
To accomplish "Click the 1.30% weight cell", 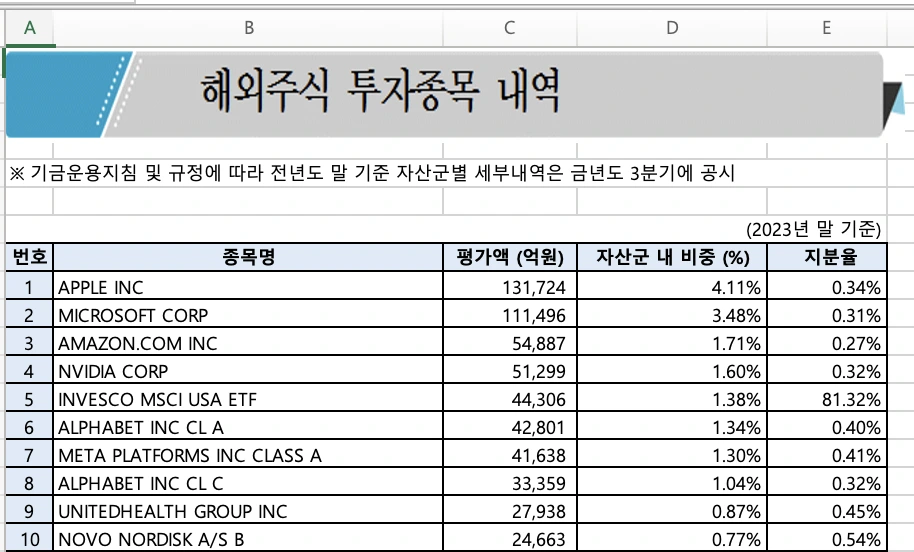I will click(x=672, y=453).
